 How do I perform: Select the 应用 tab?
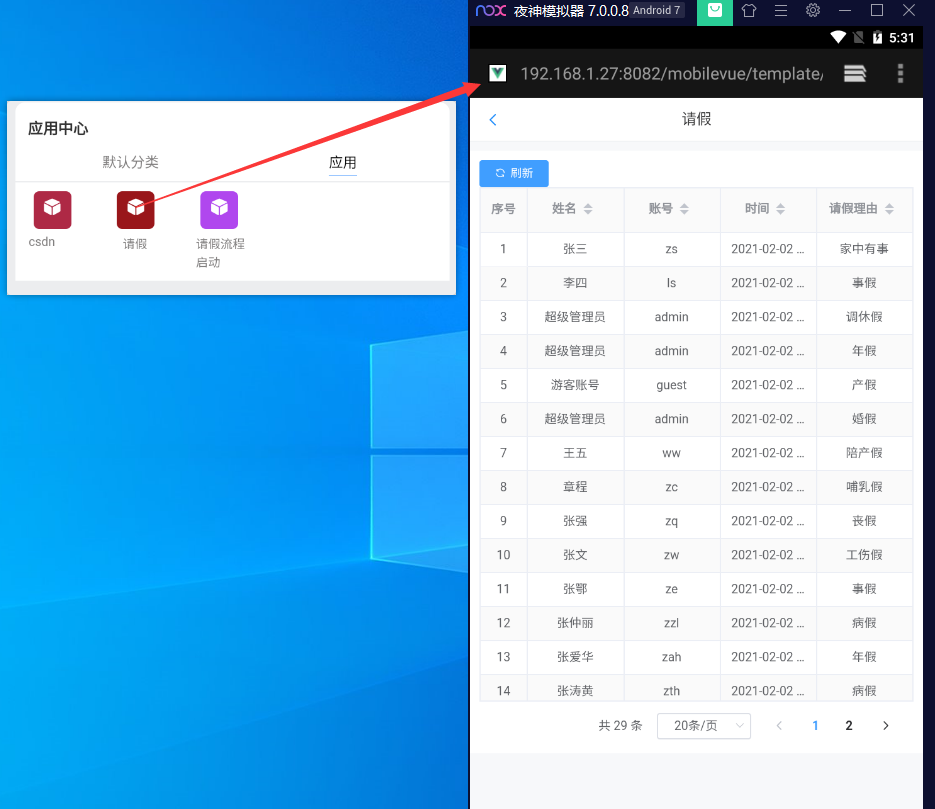[343, 163]
